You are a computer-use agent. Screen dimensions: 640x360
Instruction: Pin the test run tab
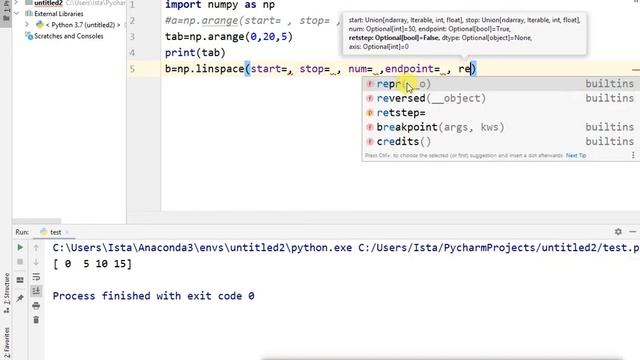click(x=20, y=298)
